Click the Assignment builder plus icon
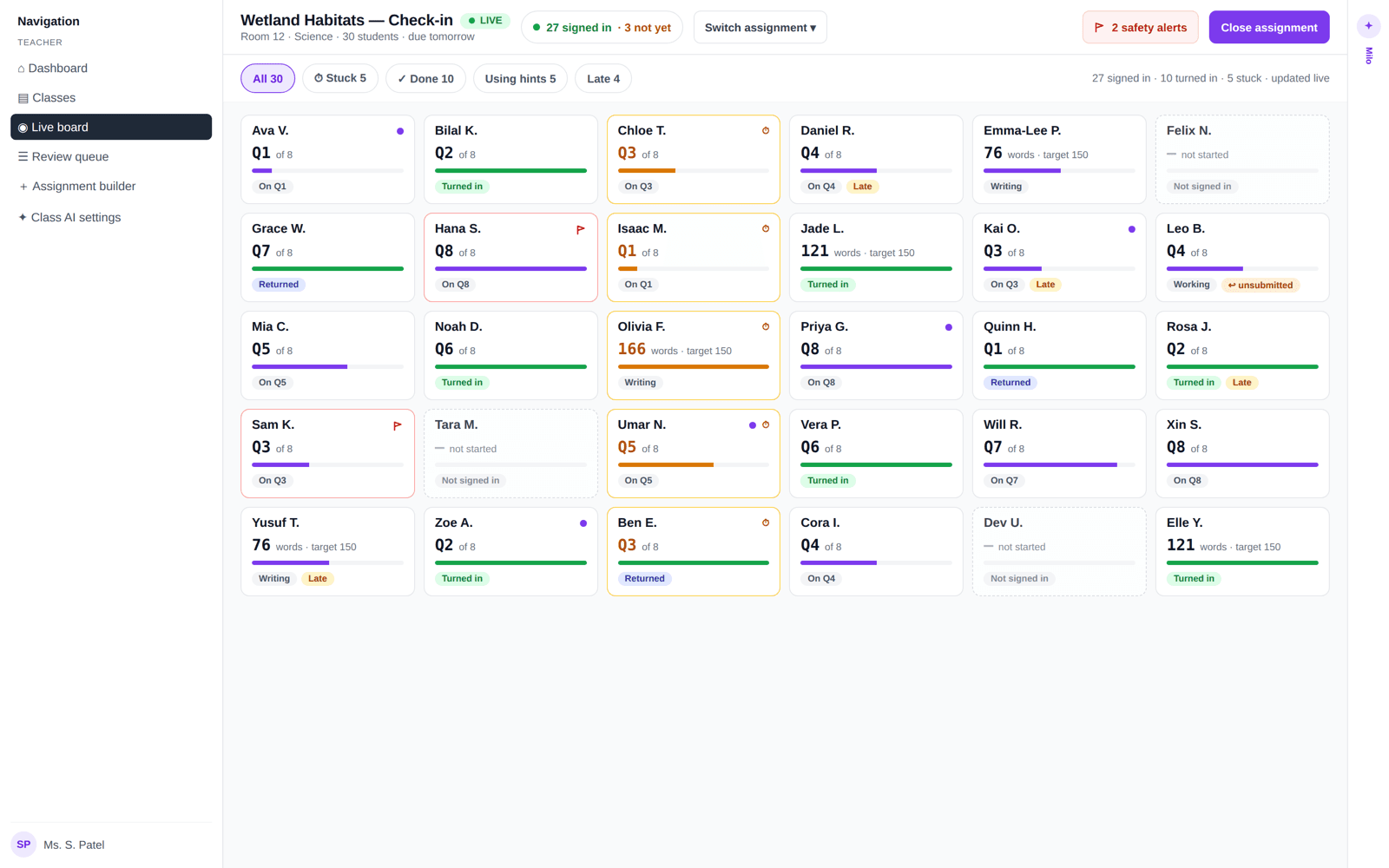 point(23,187)
